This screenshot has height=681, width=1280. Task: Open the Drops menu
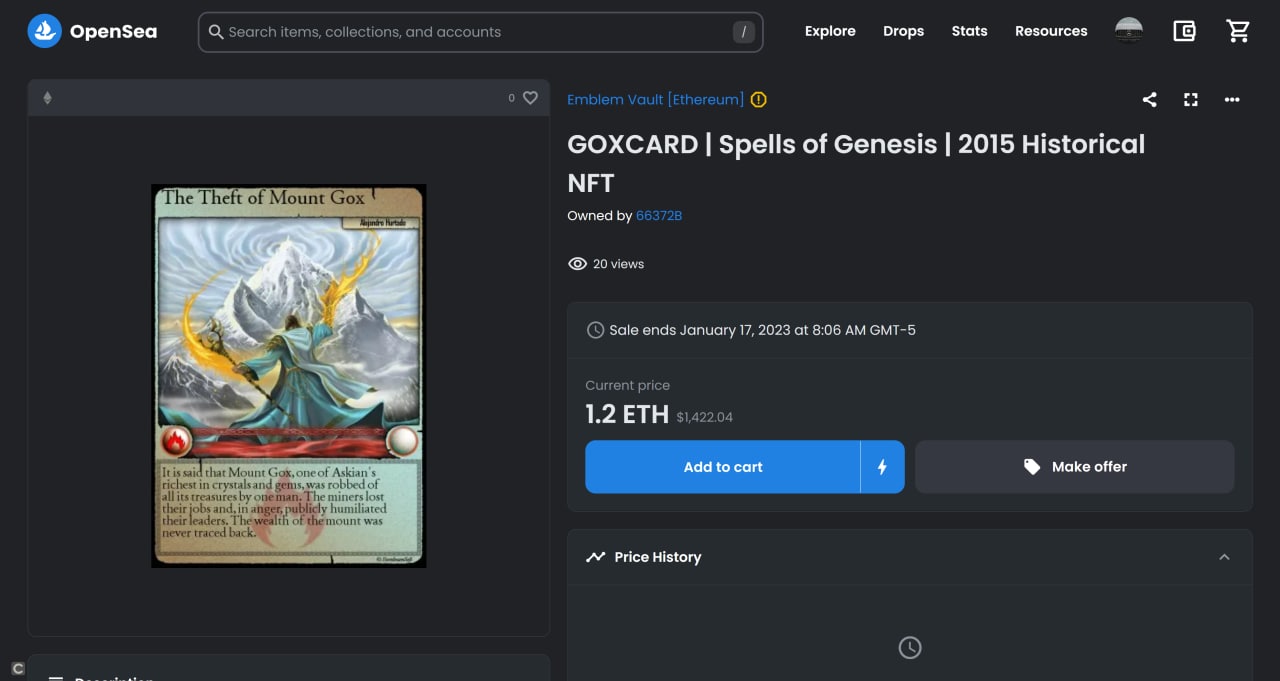[903, 31]
